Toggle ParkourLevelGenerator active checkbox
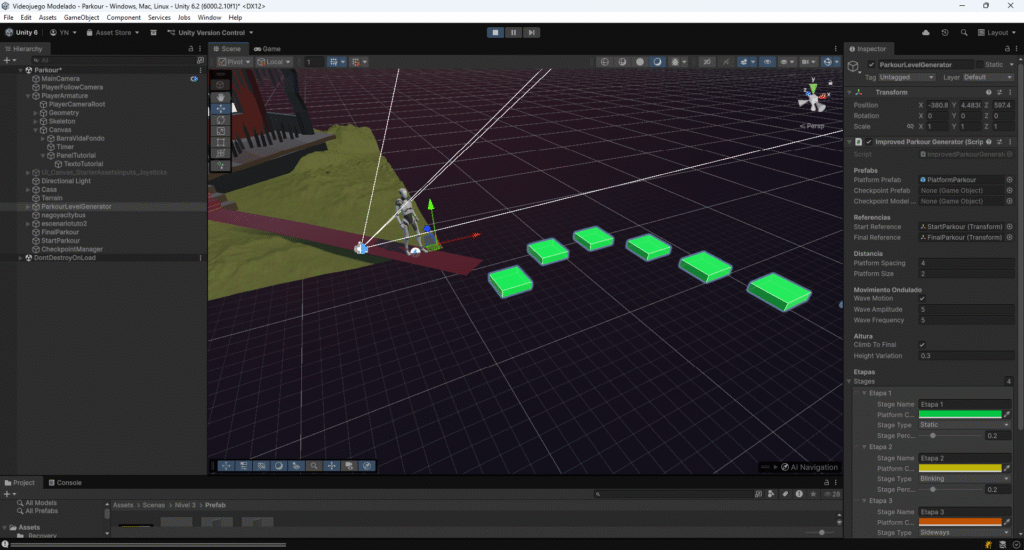This screenshot has height=550, width=1024. 871,64
